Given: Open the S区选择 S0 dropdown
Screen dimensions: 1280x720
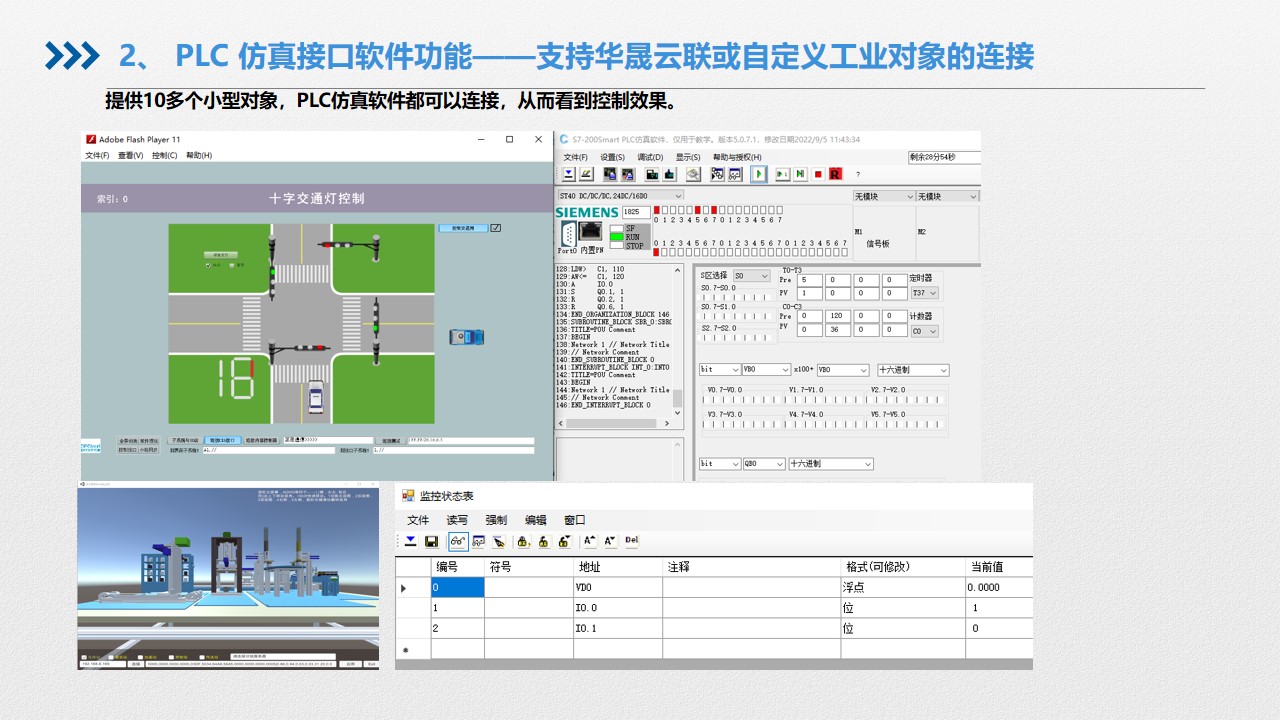Looking at the screenshot, I should tap(752, 276).
